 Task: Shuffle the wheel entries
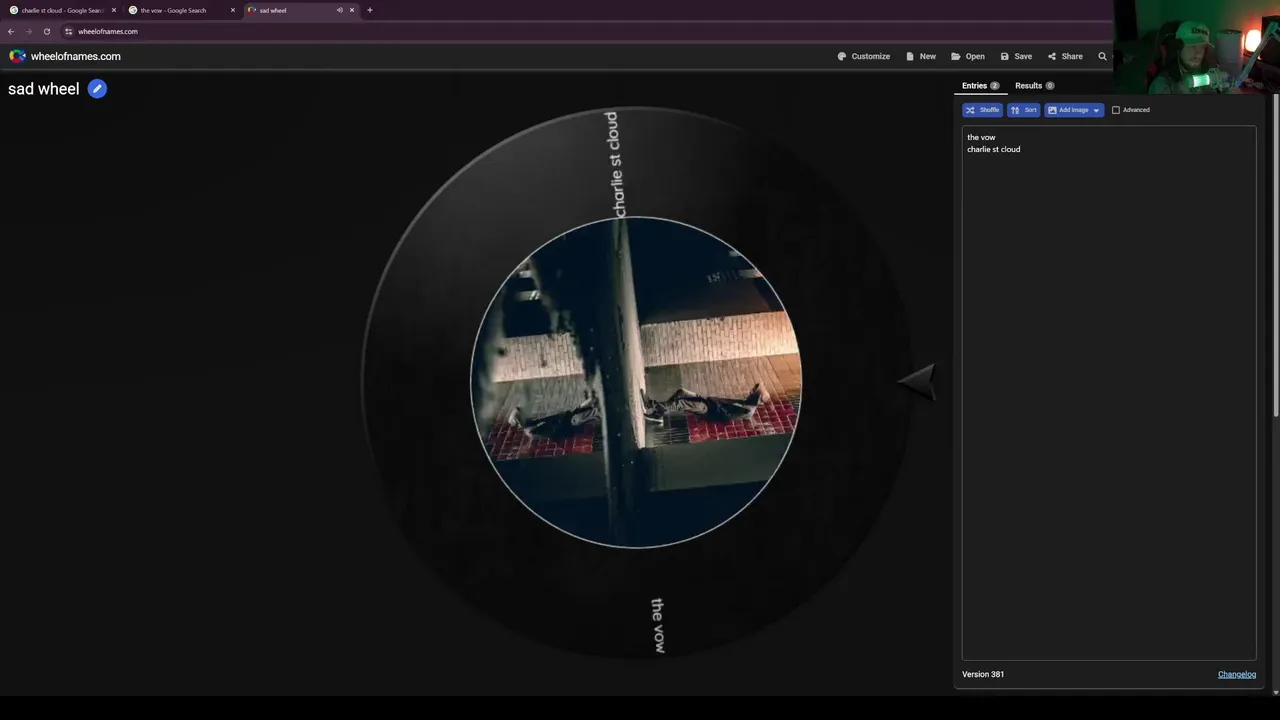[x=982, y=110]
